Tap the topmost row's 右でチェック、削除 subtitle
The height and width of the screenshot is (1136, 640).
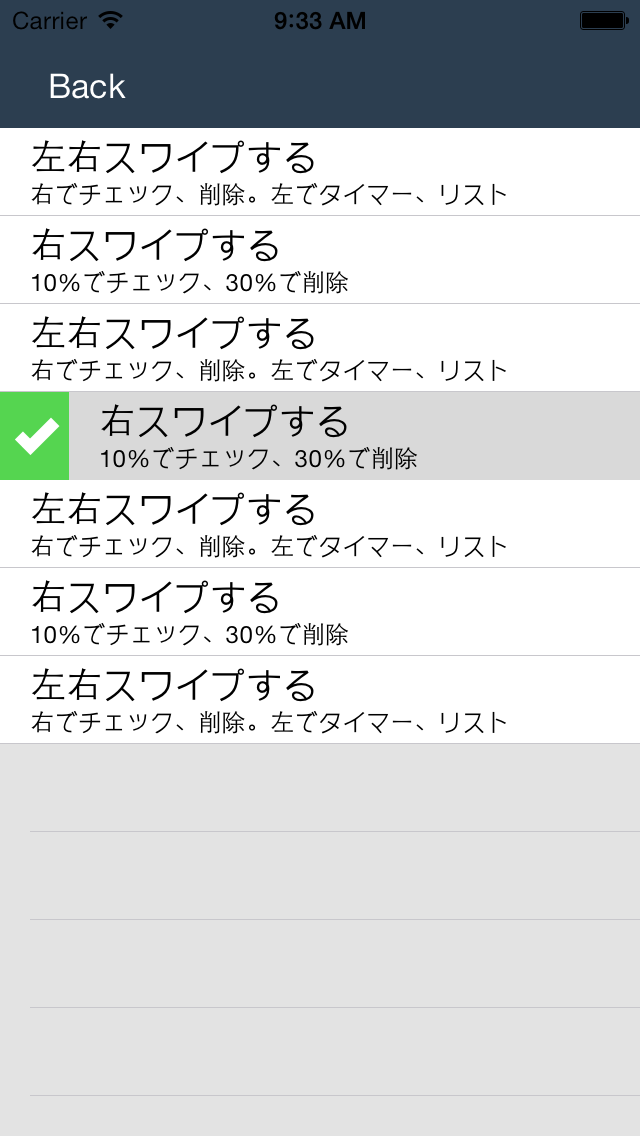(x=270, y=195)
